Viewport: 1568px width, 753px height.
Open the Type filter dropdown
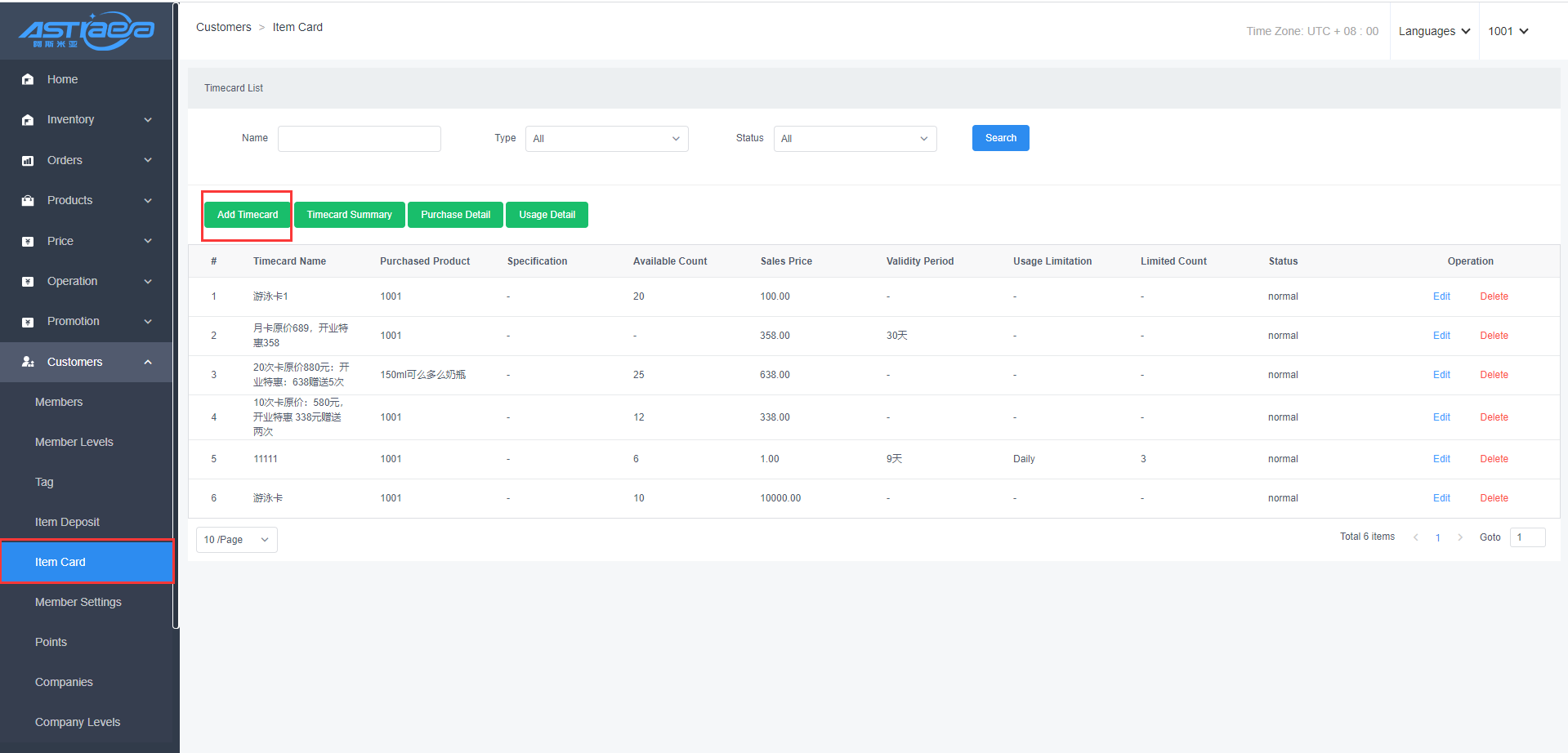coord(606,139)
